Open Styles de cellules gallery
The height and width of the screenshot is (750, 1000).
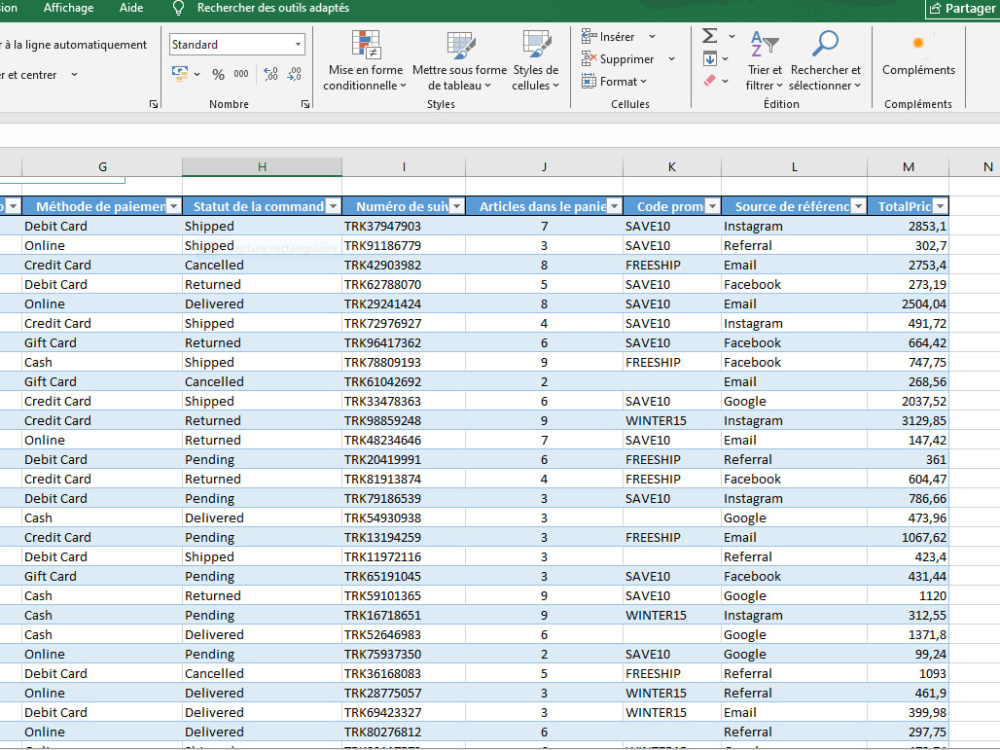tap(536, 61)
